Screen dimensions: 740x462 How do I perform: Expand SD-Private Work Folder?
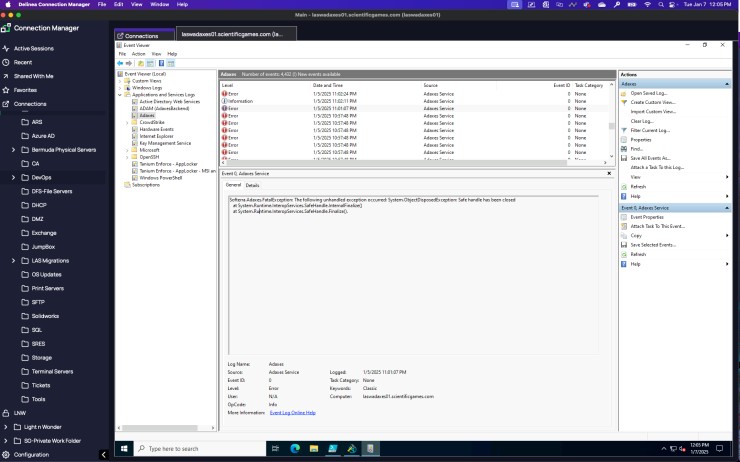pyautogui.click(x=6, y=441)
